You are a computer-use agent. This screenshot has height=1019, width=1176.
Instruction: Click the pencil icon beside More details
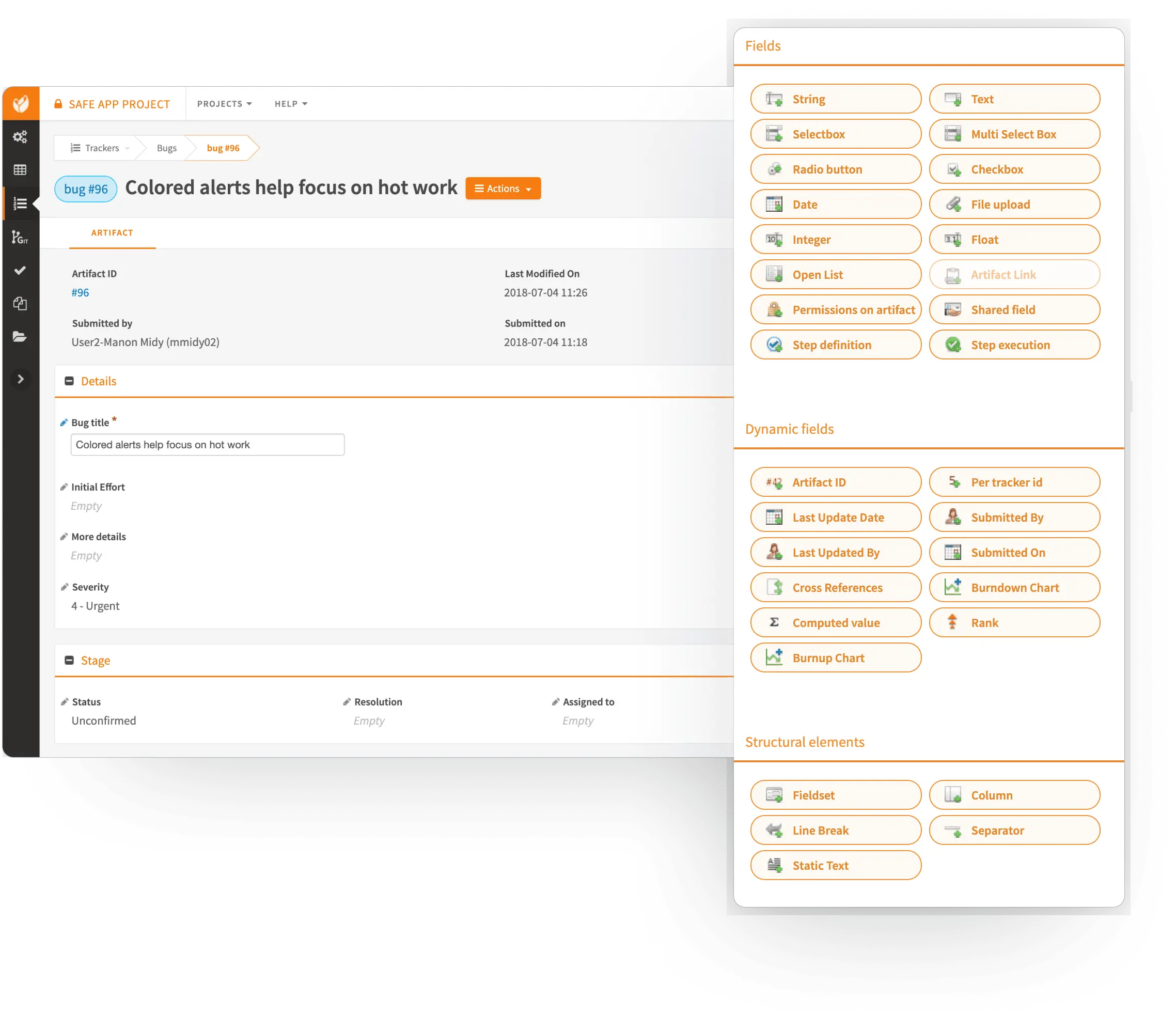point(64,537)
